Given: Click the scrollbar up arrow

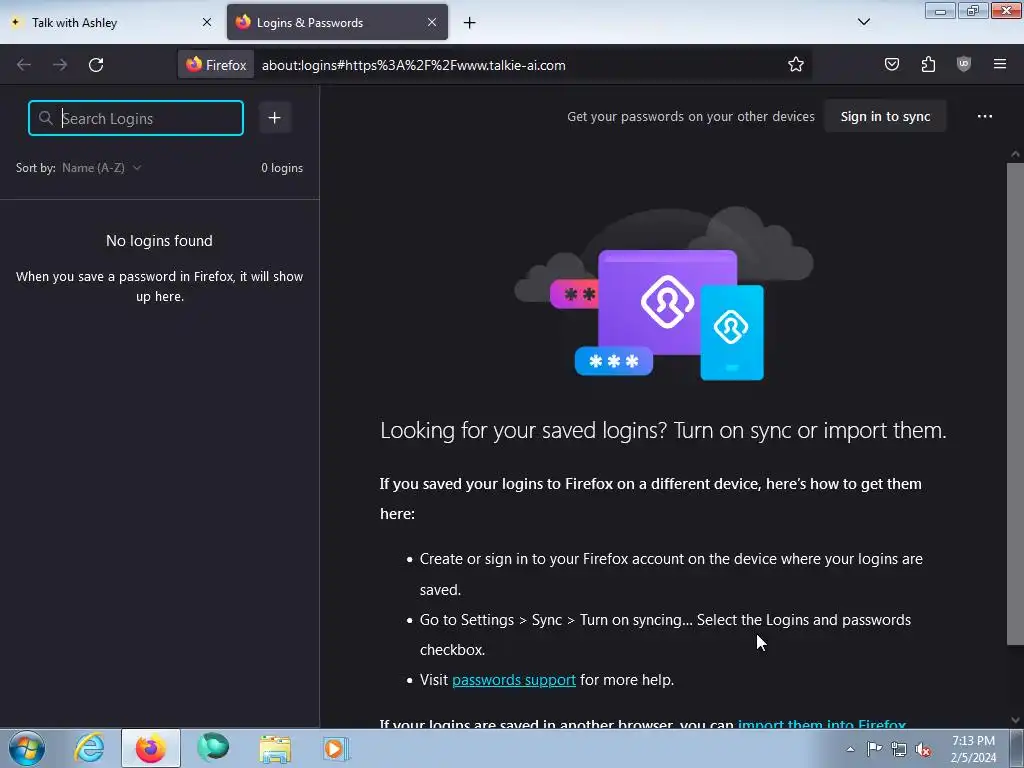Looking at the screenshot, I should point(1015,155).
